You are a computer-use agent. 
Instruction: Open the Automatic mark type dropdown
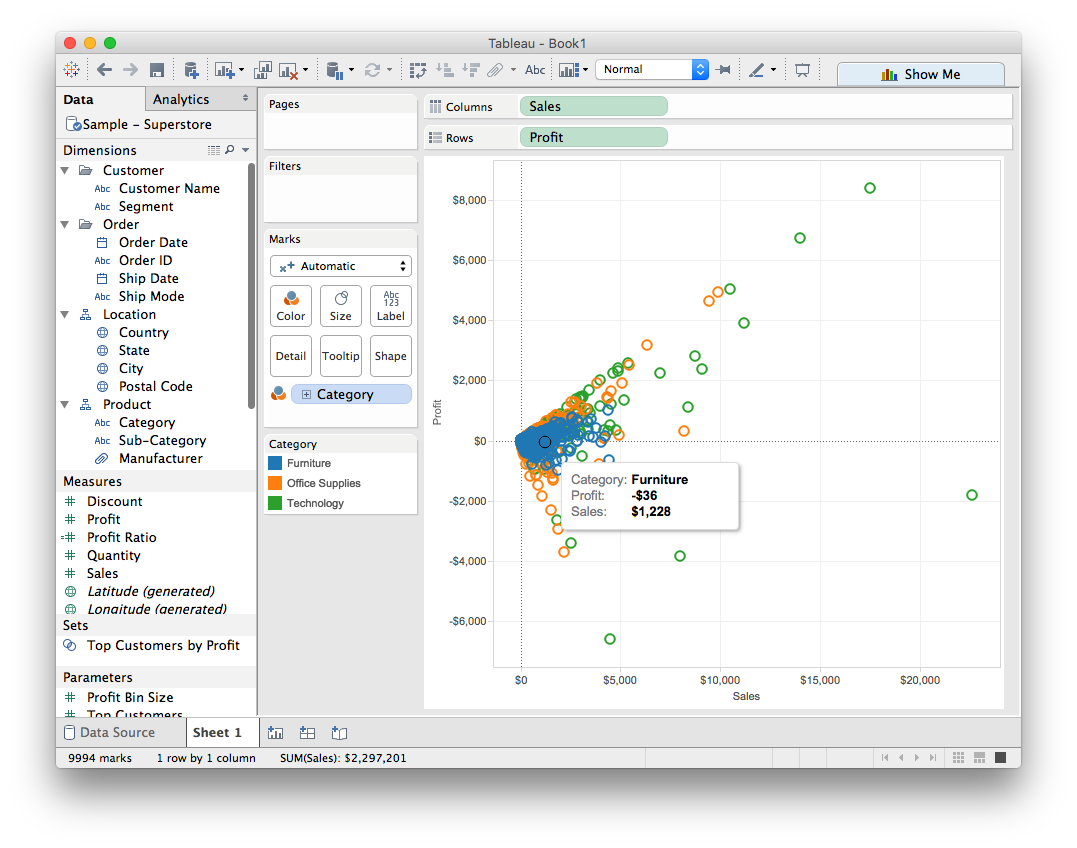click(341, 266)
